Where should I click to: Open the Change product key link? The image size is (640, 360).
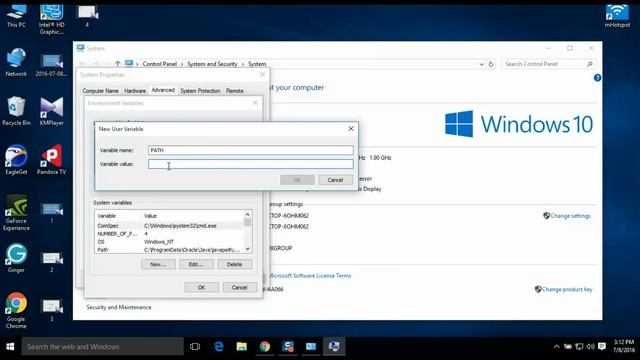click(x=567, y=289)
